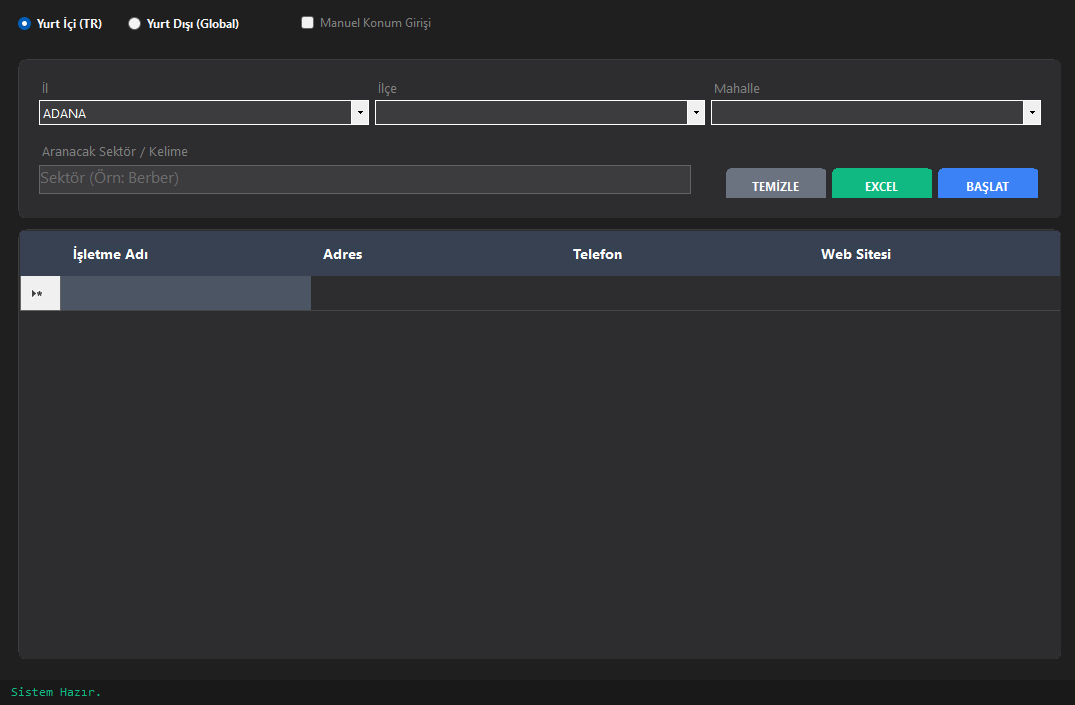Expand the Mahalle dropdown arrow
The height and width of the screenshot is (705, 1075).
[1032, 112]
